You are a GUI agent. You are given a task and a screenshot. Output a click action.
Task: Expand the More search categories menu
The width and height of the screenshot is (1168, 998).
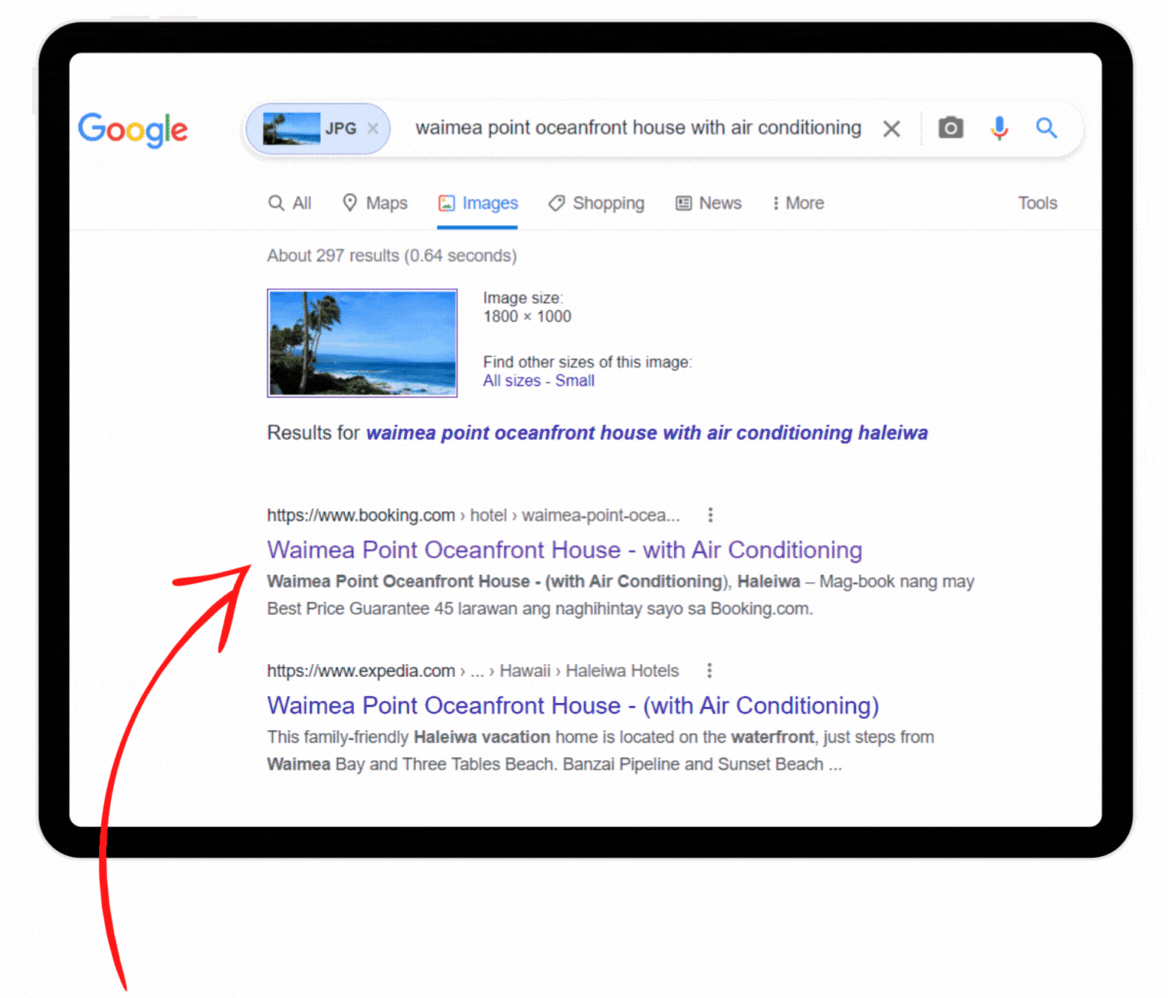coord(797,203)
